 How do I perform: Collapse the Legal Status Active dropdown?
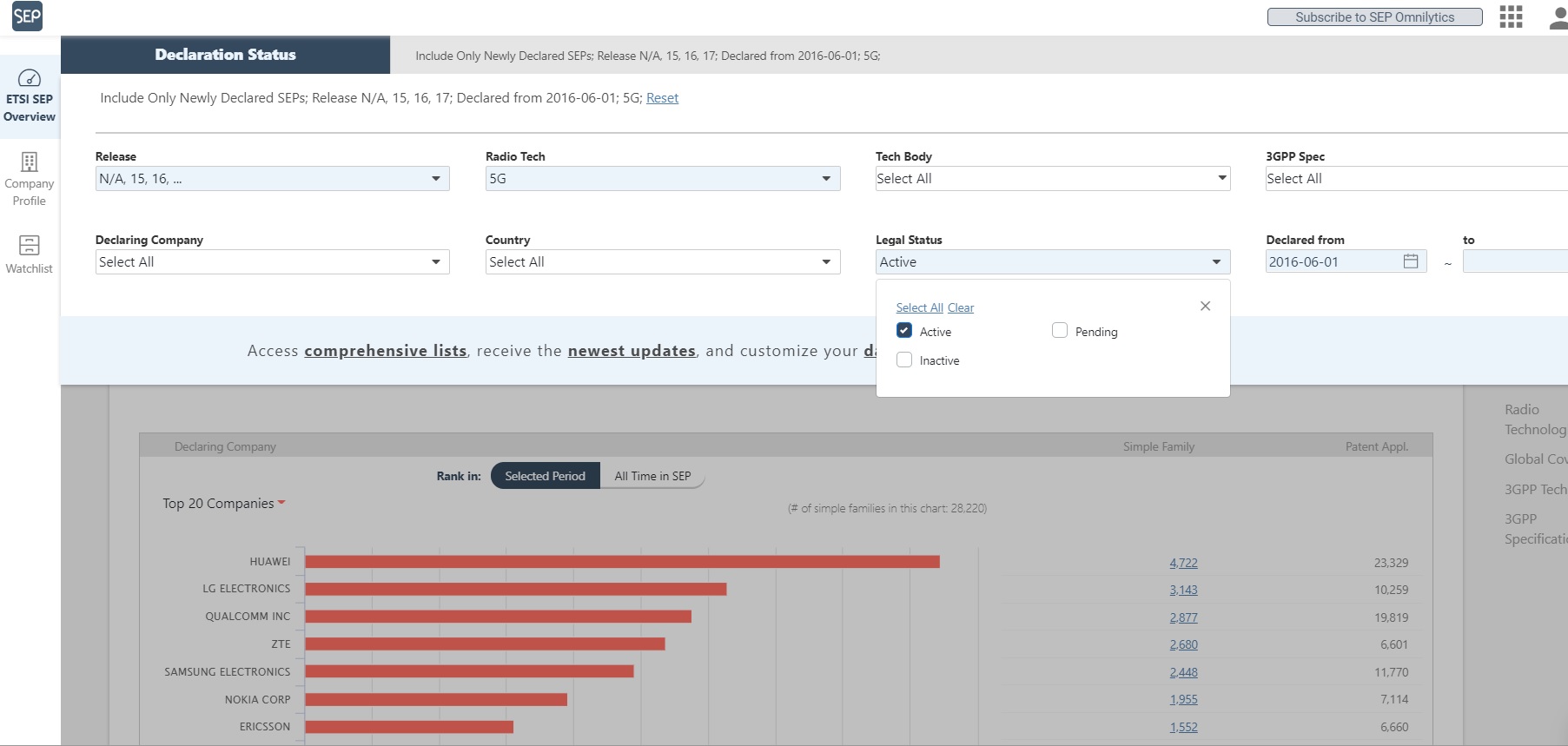click(1053, 262)
